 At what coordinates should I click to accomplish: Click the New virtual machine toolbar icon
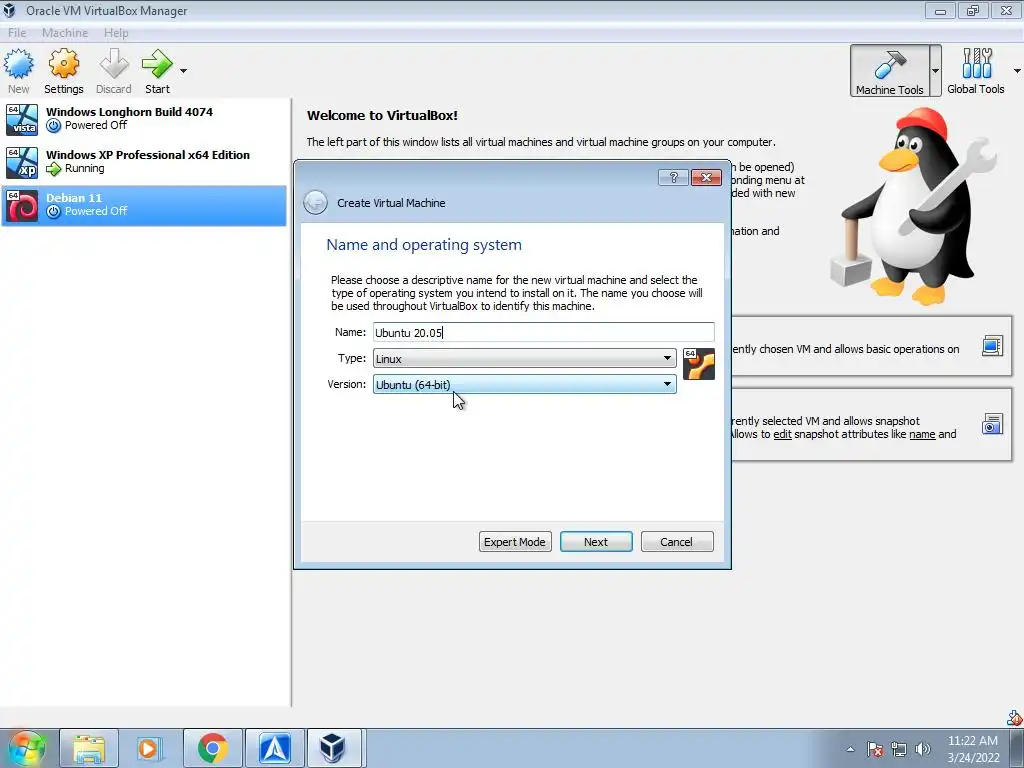(x=18, y=64)
